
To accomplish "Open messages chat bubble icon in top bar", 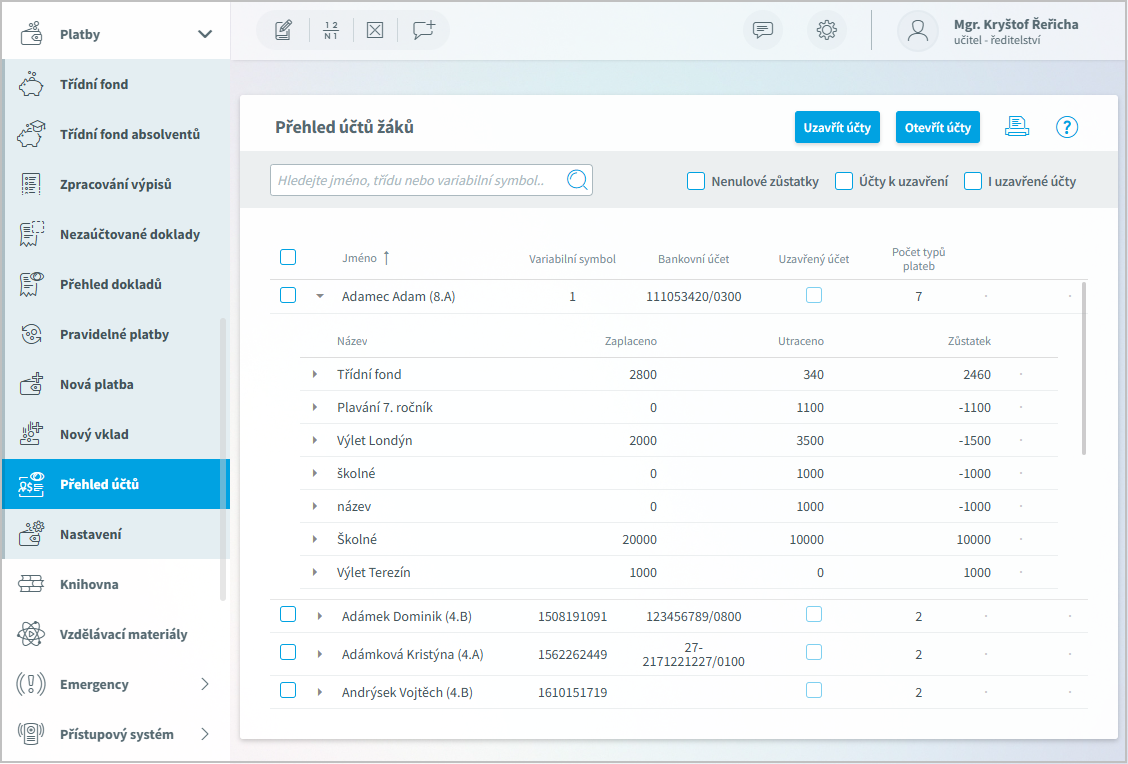I will click(763, 30).
